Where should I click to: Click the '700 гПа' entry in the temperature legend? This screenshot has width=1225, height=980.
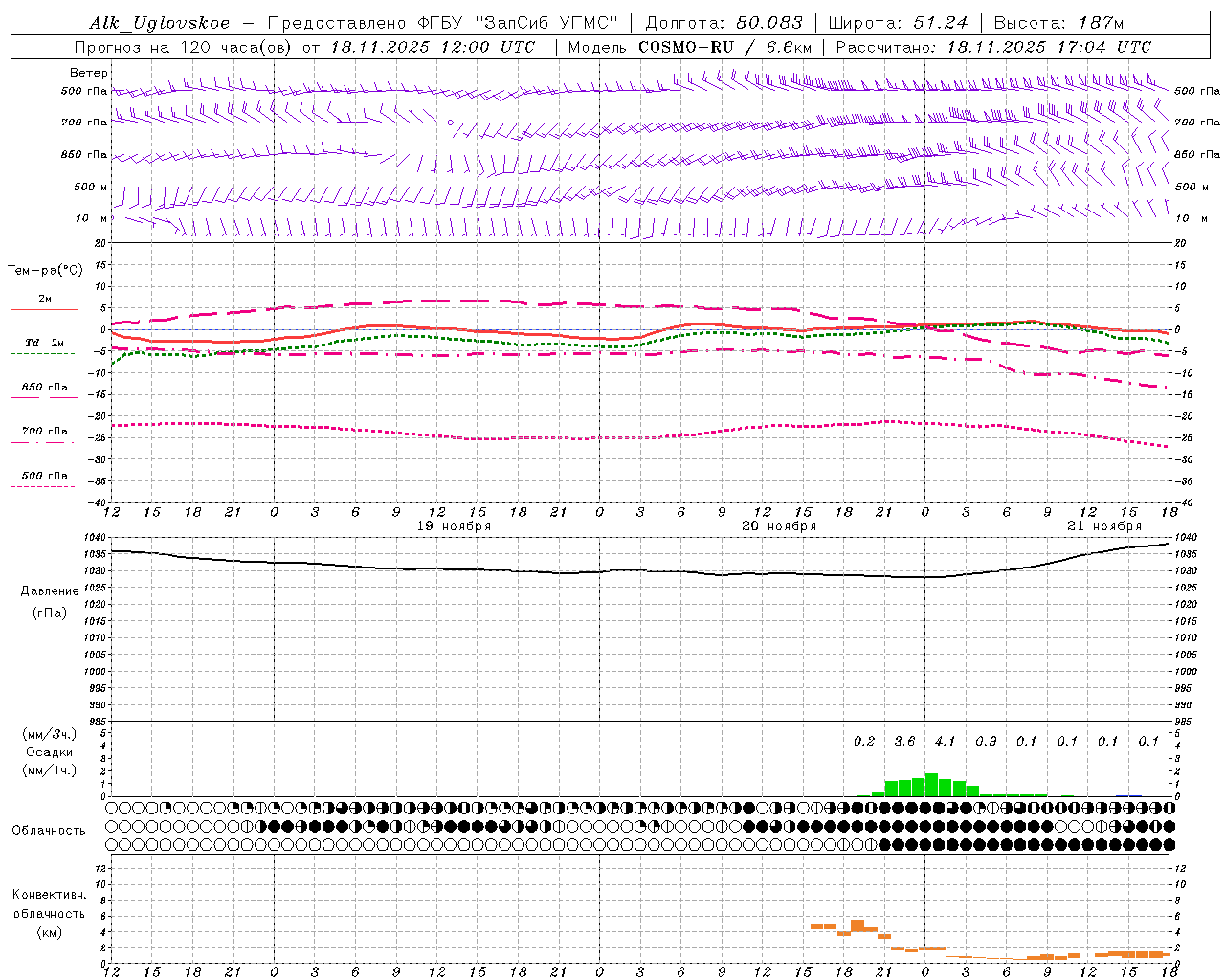[x=44, y=432]
